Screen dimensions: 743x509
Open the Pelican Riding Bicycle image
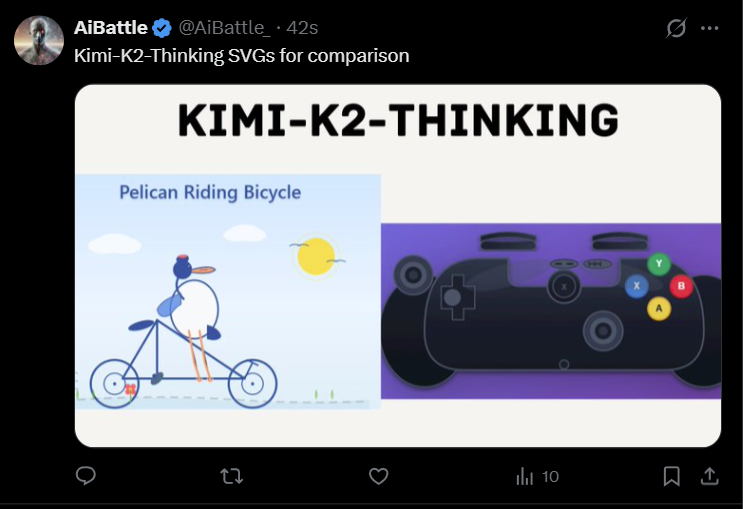pyautogui.click(x=228, y=291)
